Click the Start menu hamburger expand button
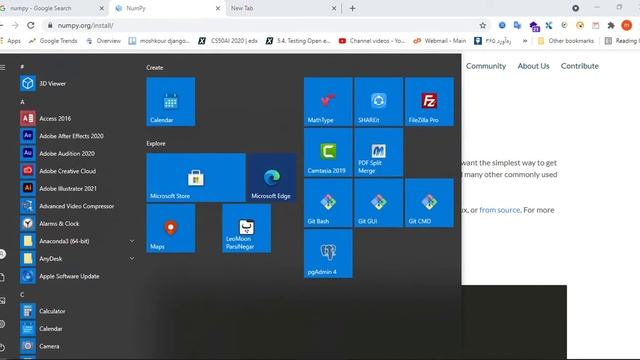The image size is (640, 360). tap(3, 67)
